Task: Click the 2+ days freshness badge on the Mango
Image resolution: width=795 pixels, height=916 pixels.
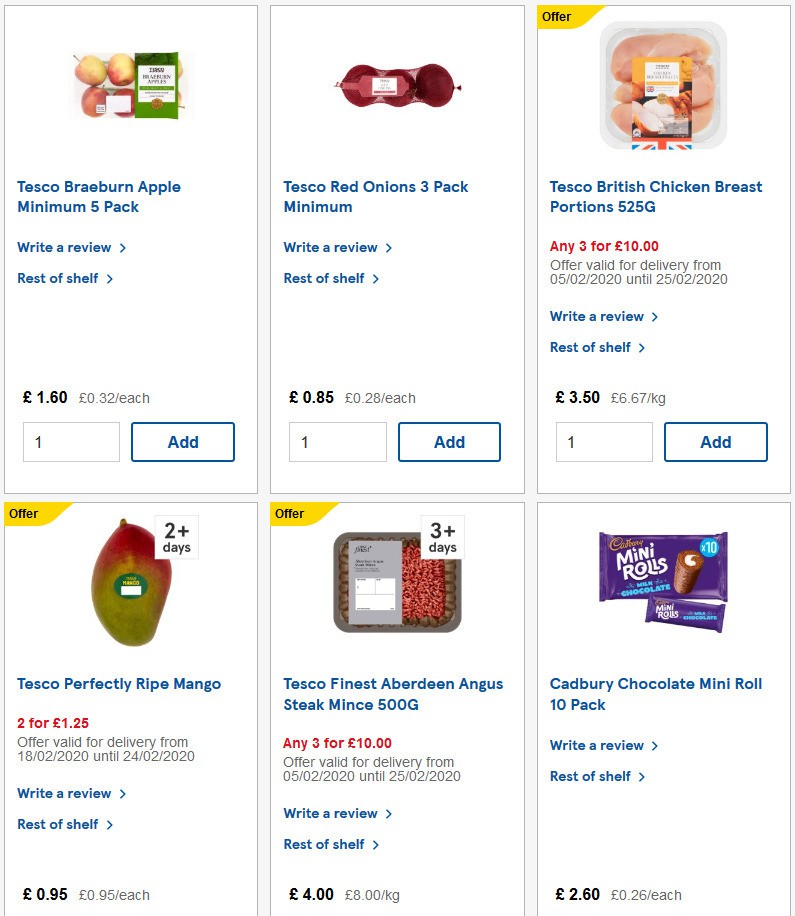Action: pos(175,537)
